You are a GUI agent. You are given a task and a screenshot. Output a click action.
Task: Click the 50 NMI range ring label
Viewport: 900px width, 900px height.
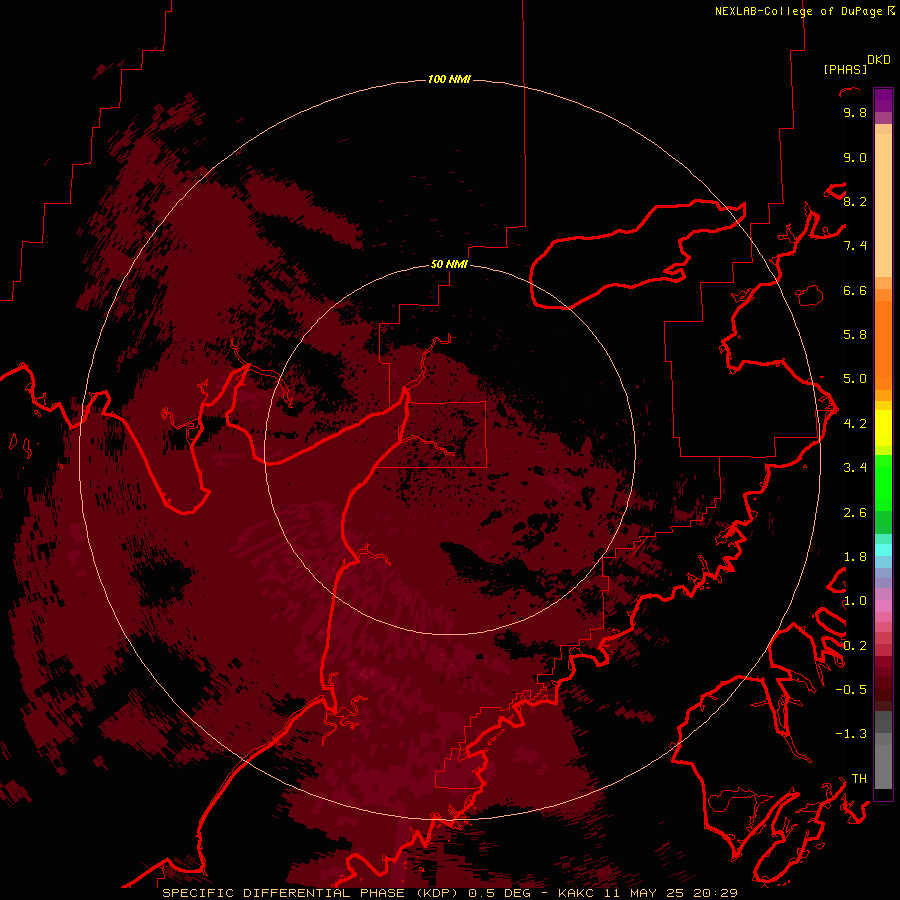click(x=449, y=264)
